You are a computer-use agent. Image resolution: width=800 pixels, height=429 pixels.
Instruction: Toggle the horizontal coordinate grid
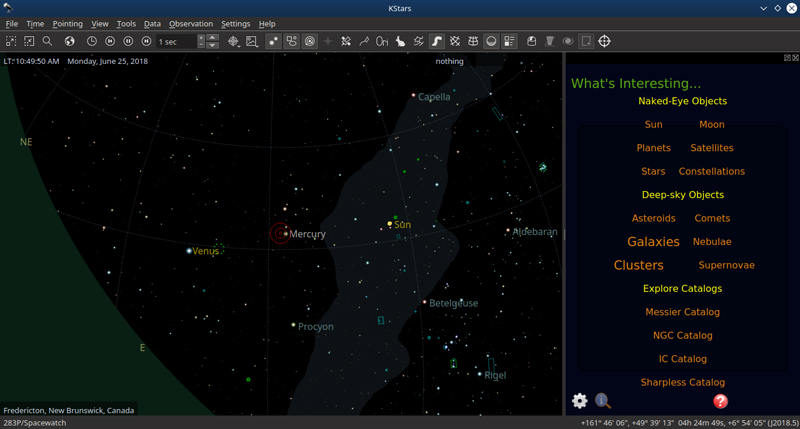tap(473, 41)
